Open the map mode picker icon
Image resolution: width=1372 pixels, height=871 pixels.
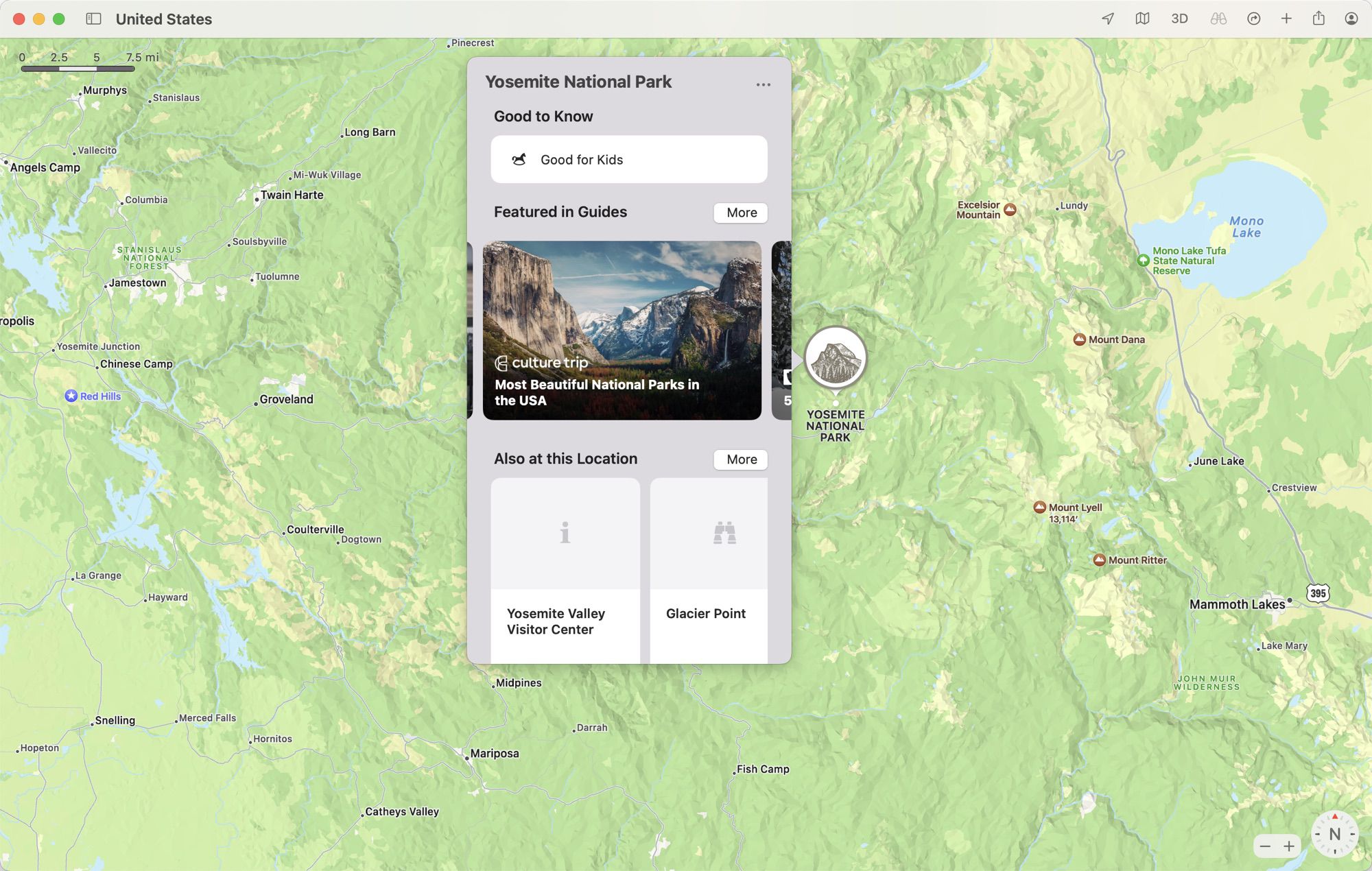[1143, 19]
